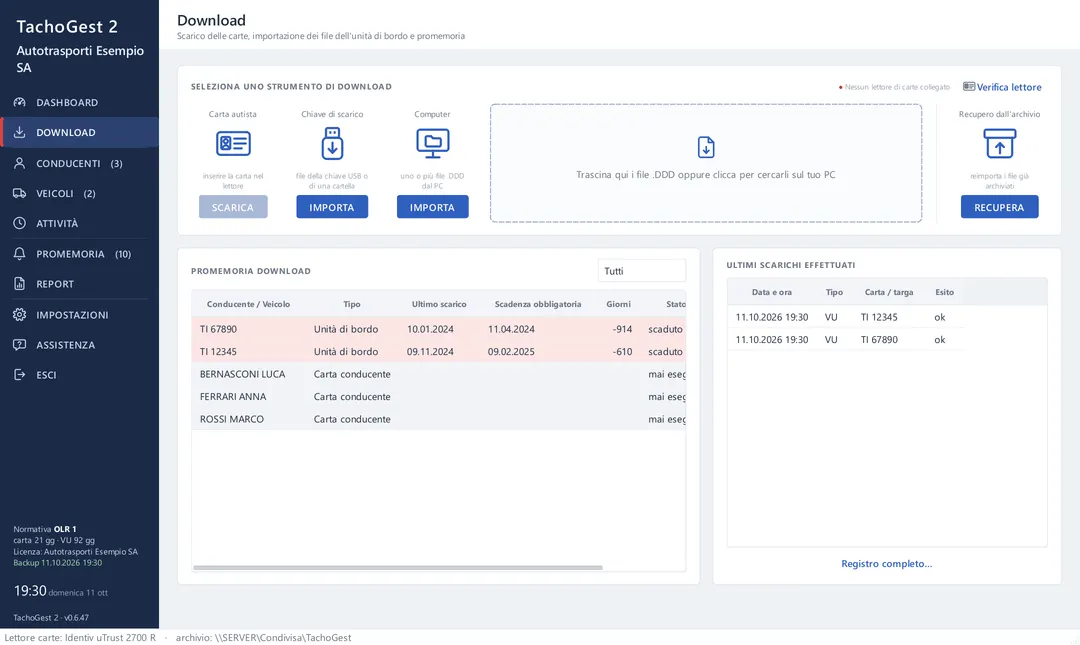Open the Registro completo link
This screenshot has height=645, width=1080.
[886, 564]
